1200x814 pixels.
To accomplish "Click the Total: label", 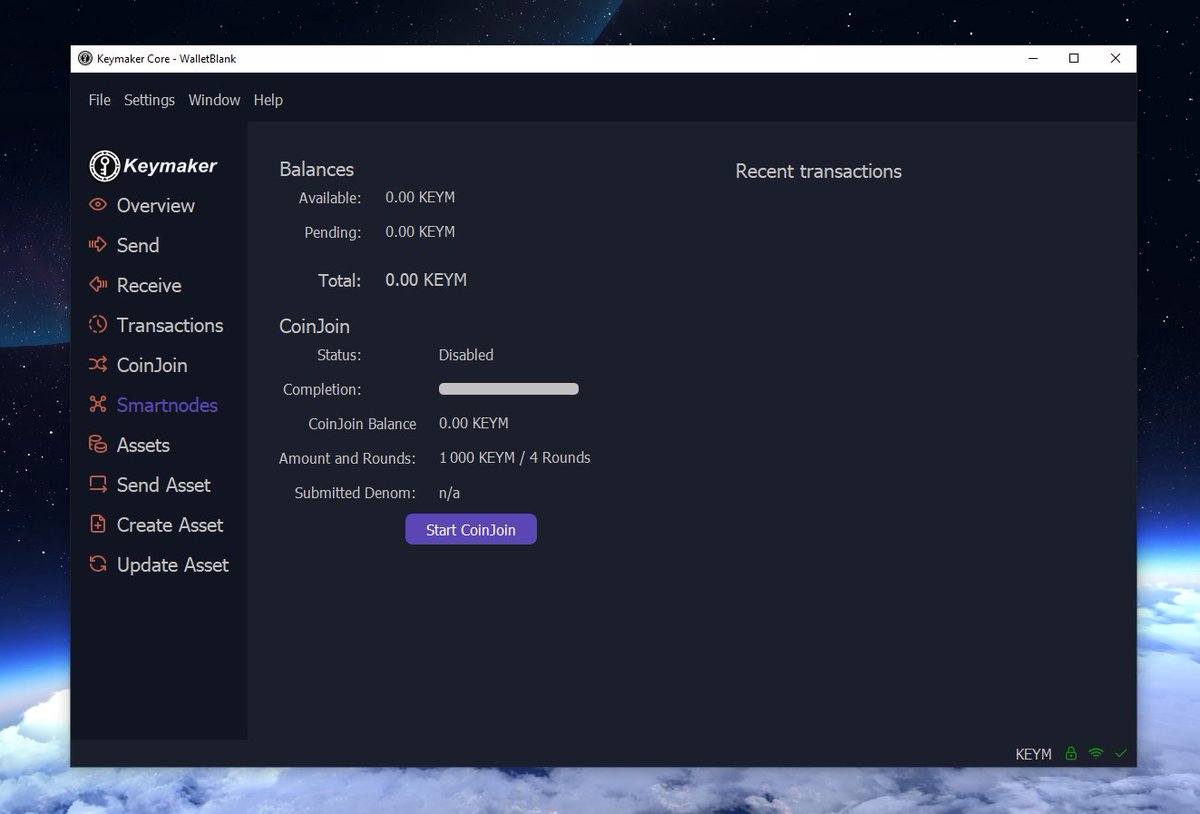I will (340, 281).
